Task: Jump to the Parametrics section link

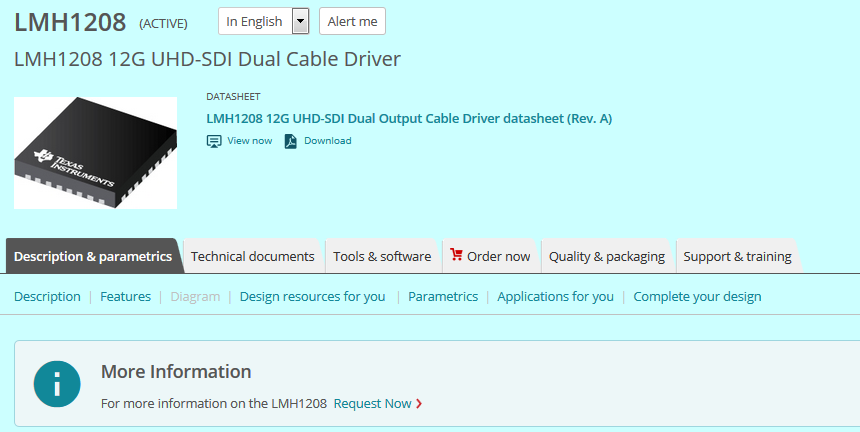Action: tap(443, 297)
